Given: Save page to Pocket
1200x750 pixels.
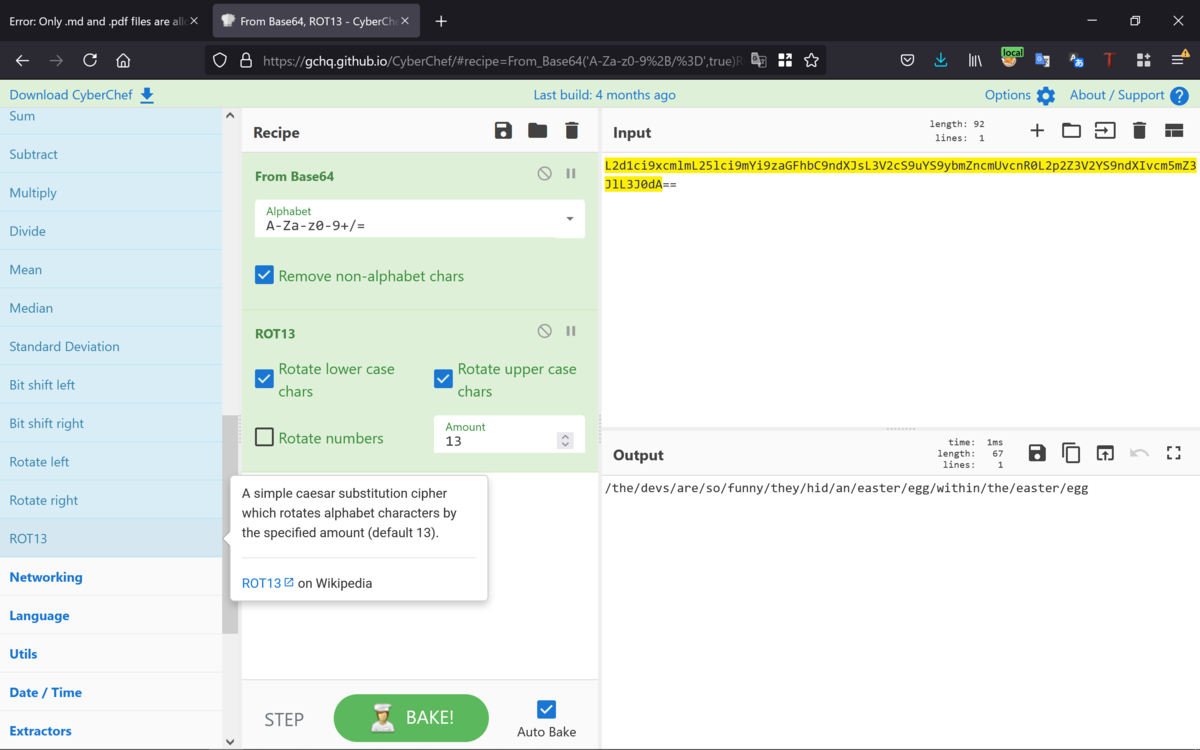Looking at the screenshot, I should point(907,60).
